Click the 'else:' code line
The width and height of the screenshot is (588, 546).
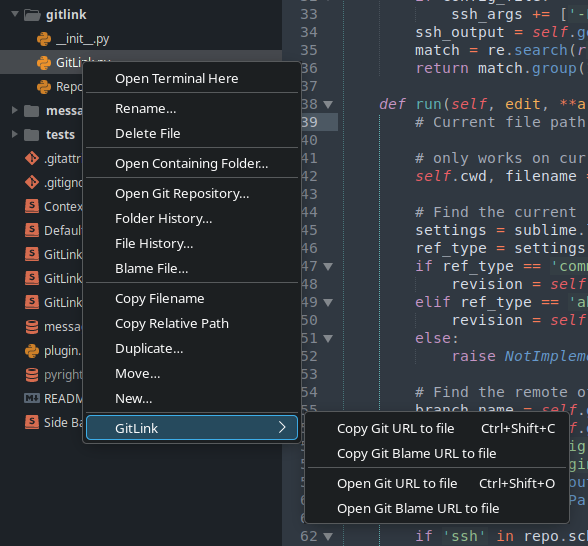pos(437,338)
